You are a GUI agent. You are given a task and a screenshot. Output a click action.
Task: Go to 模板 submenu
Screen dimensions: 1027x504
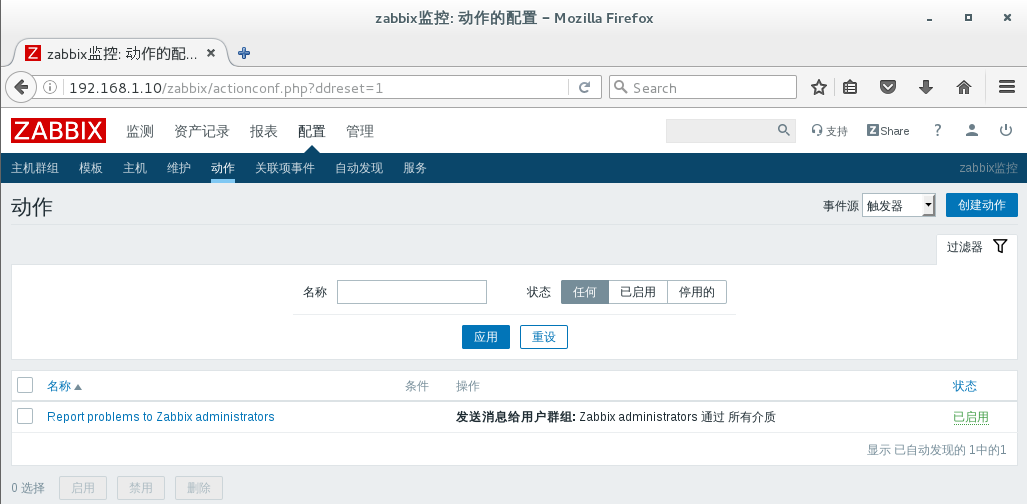point(91,168)
